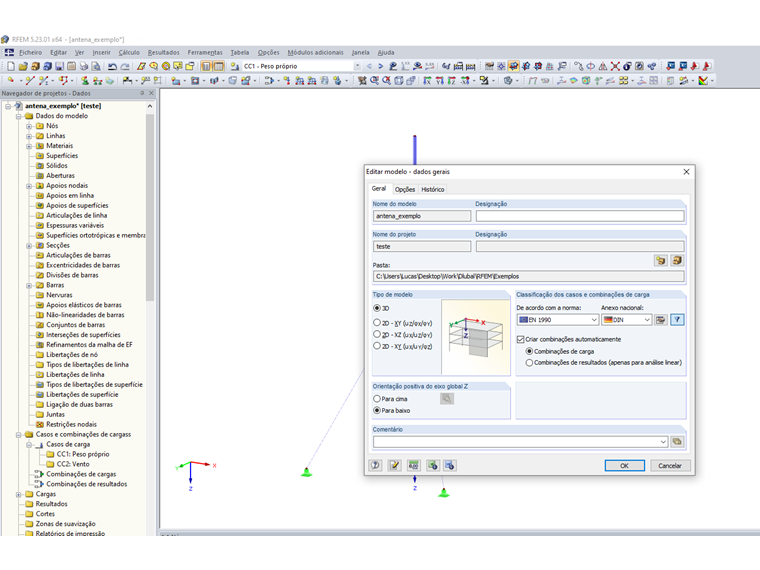Click the Cancelar button
760x570 pixels.
point(670,466)
